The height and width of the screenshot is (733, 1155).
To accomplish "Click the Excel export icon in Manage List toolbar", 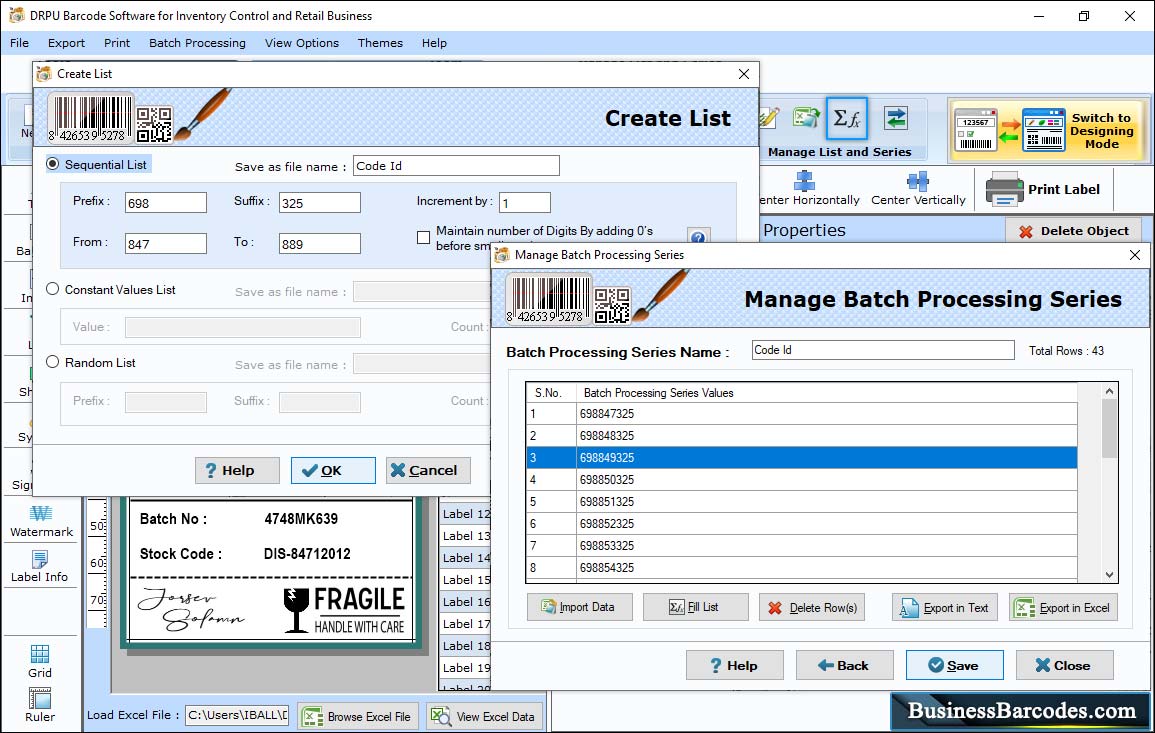I will [x=806, y=118].
